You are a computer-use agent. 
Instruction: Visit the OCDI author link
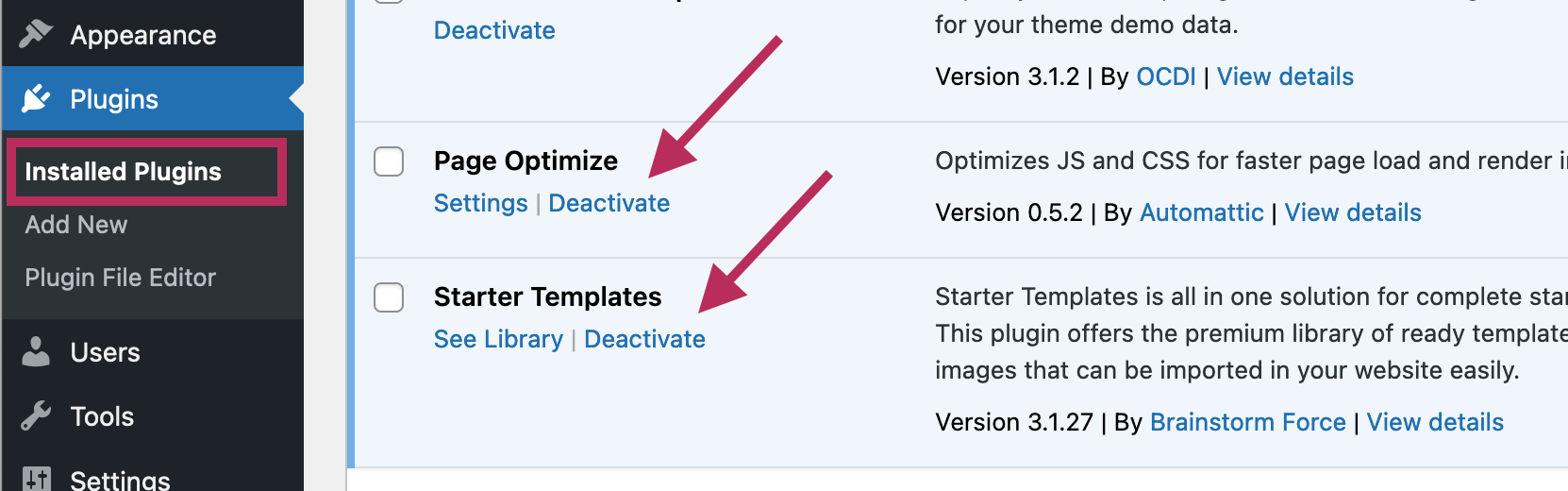pos(1166,76)
